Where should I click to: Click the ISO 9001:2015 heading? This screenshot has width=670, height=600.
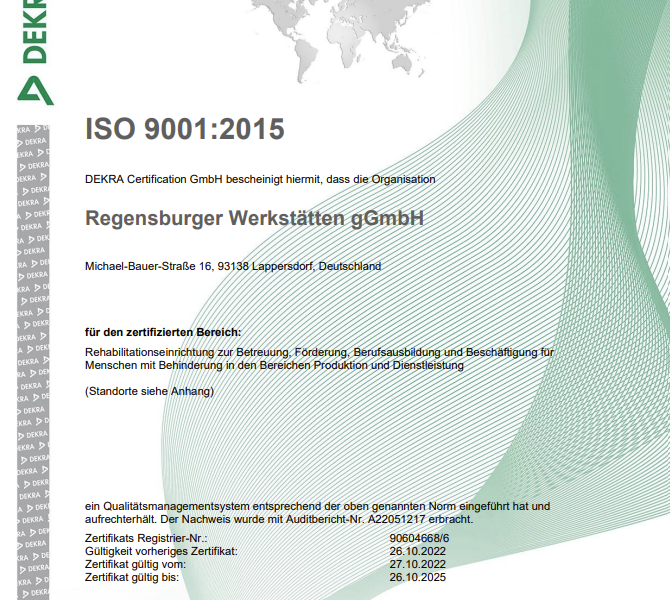point(185,129)
